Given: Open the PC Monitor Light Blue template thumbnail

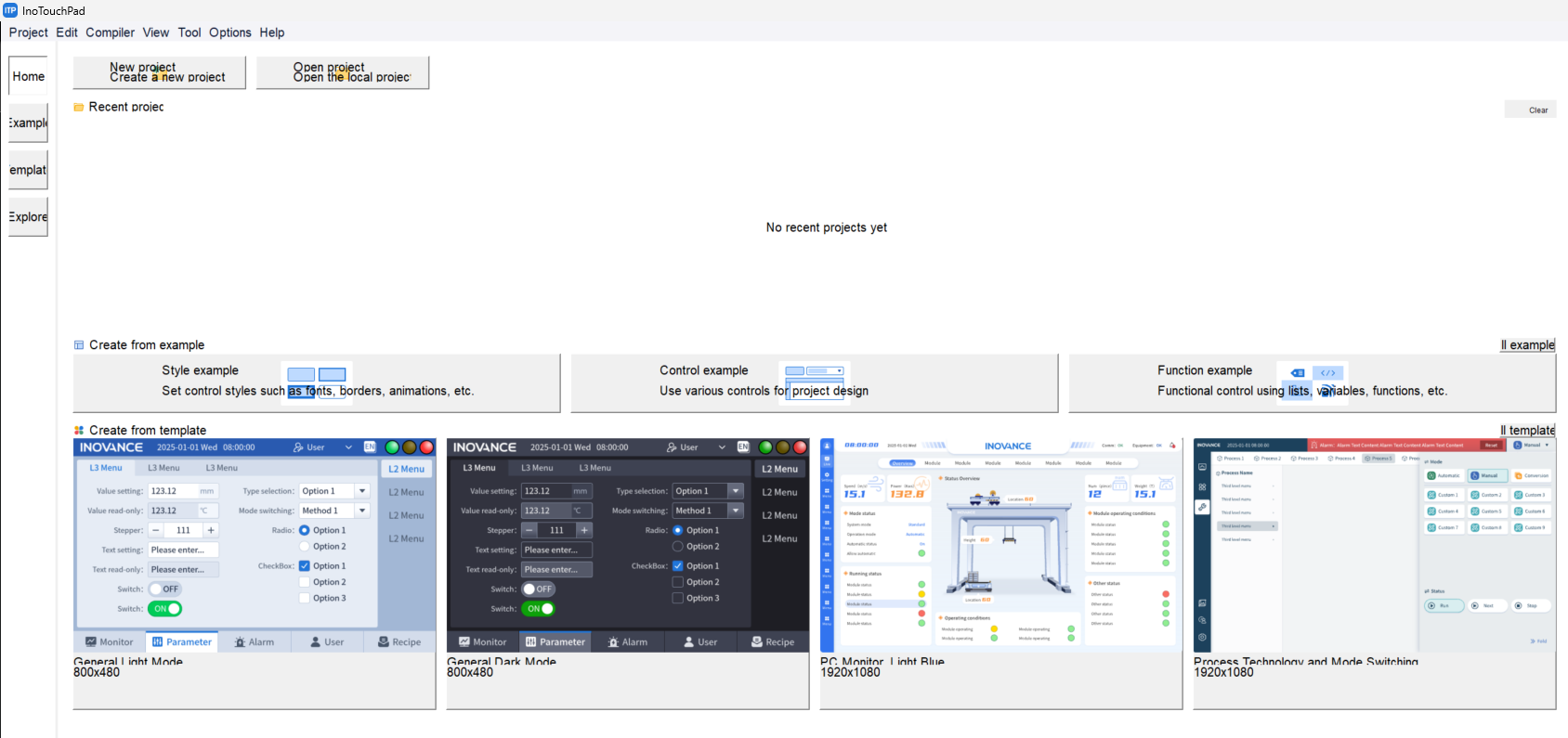Looking at the screenshot, I should [x=1000, y=546].
